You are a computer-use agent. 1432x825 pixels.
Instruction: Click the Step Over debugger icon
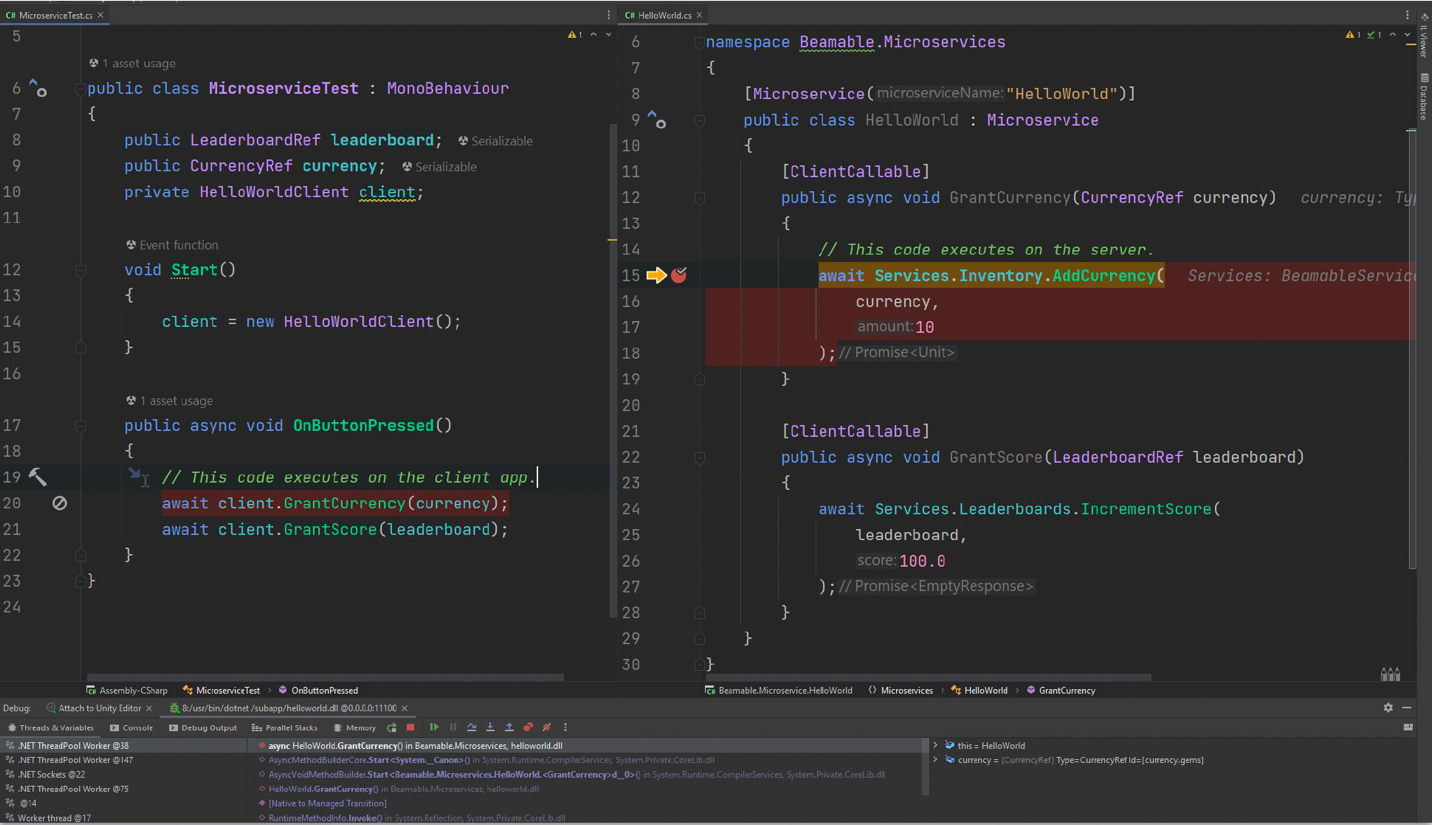click(472, 728)
